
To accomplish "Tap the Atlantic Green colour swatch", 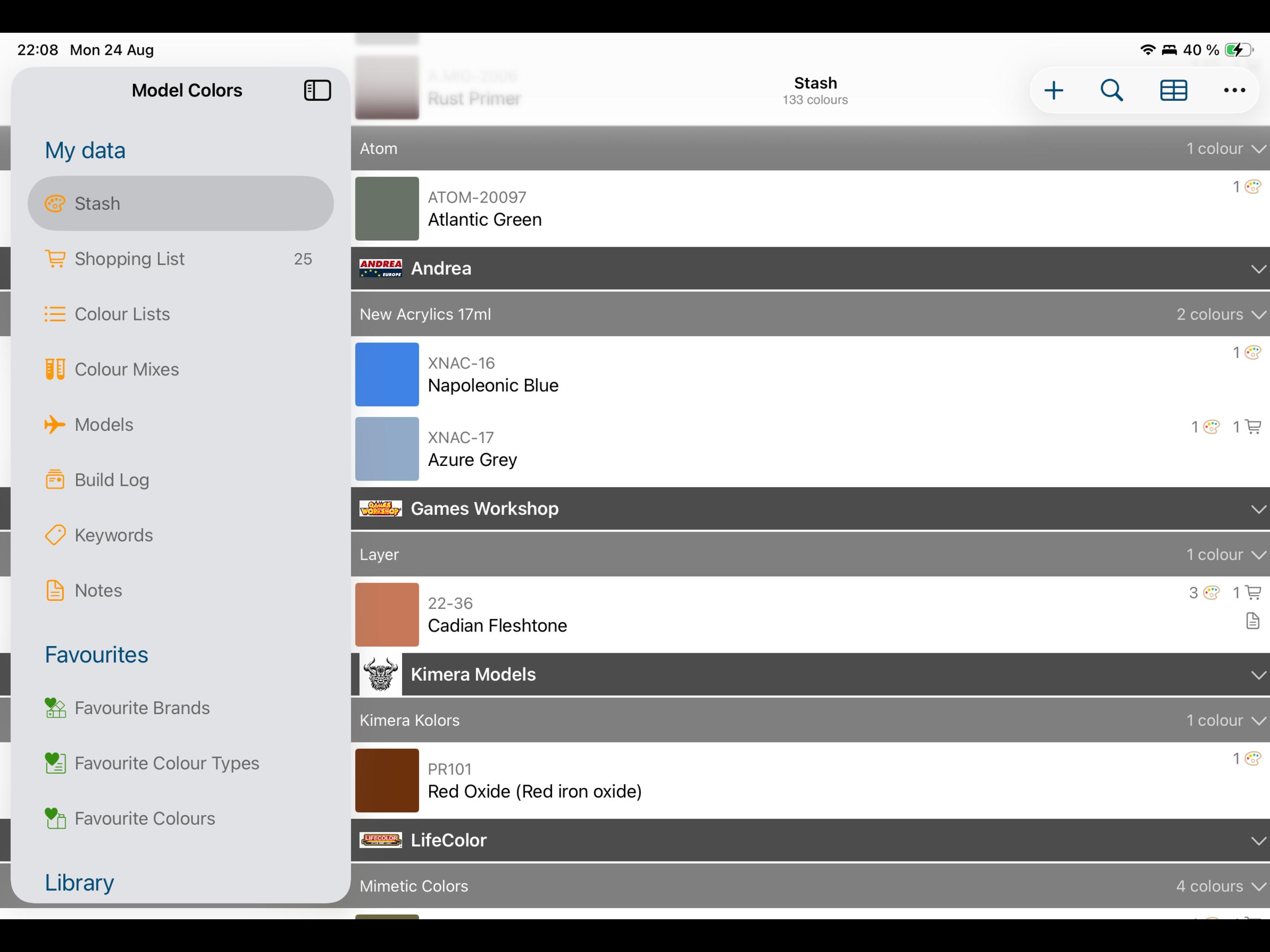I will [x=387, y=208].
